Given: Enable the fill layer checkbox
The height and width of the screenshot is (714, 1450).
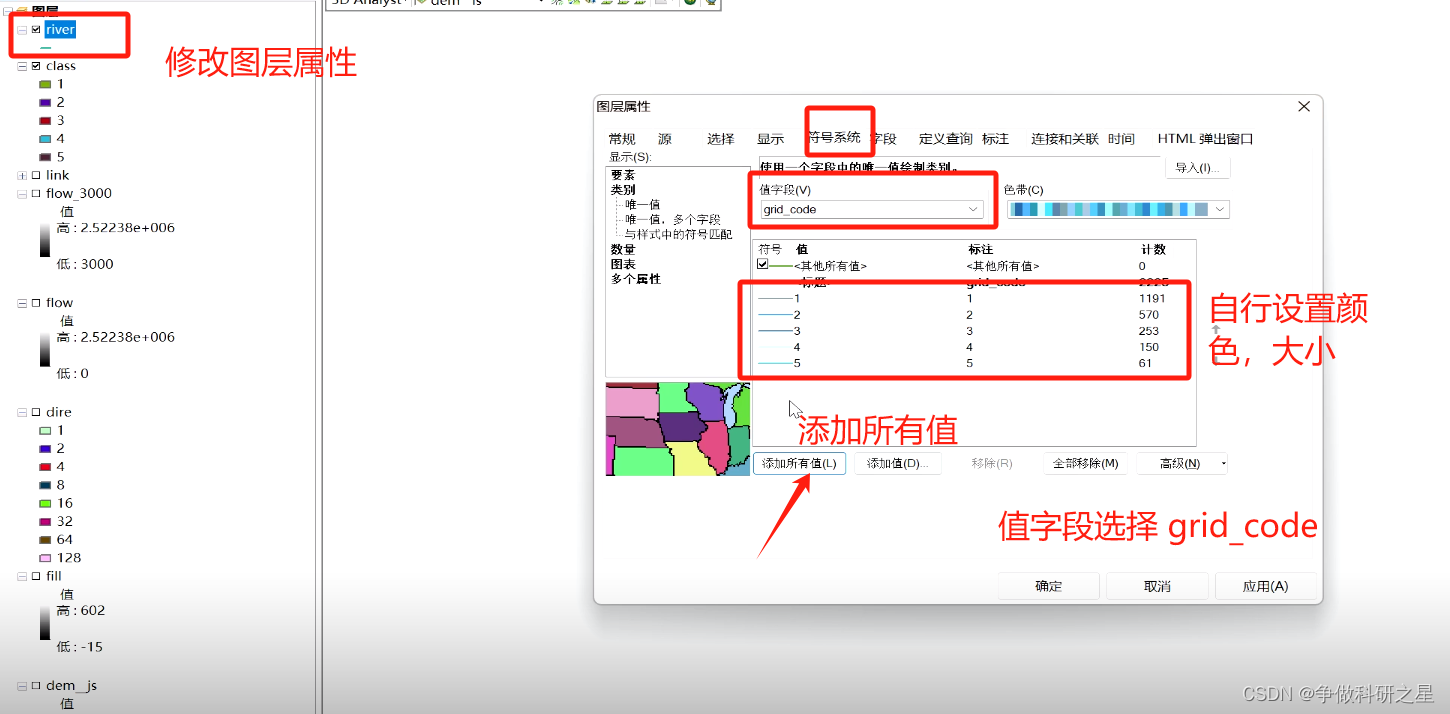Looking at the screenshot, I should (36, 576).
